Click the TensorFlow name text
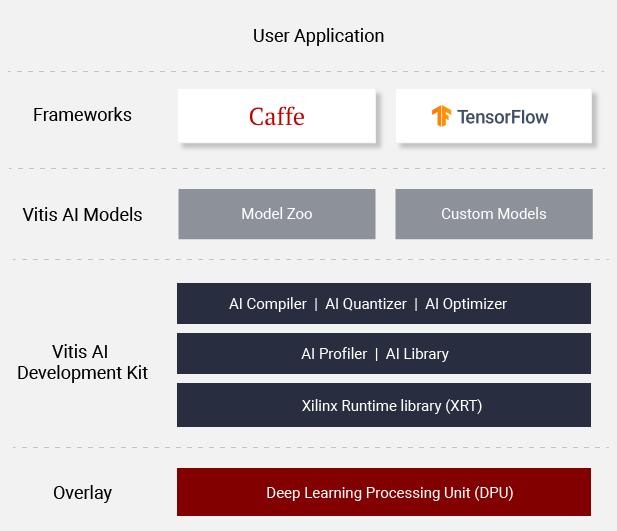This screenshot has width=617, height=531. pyautogui.click(x=503, y=116)
